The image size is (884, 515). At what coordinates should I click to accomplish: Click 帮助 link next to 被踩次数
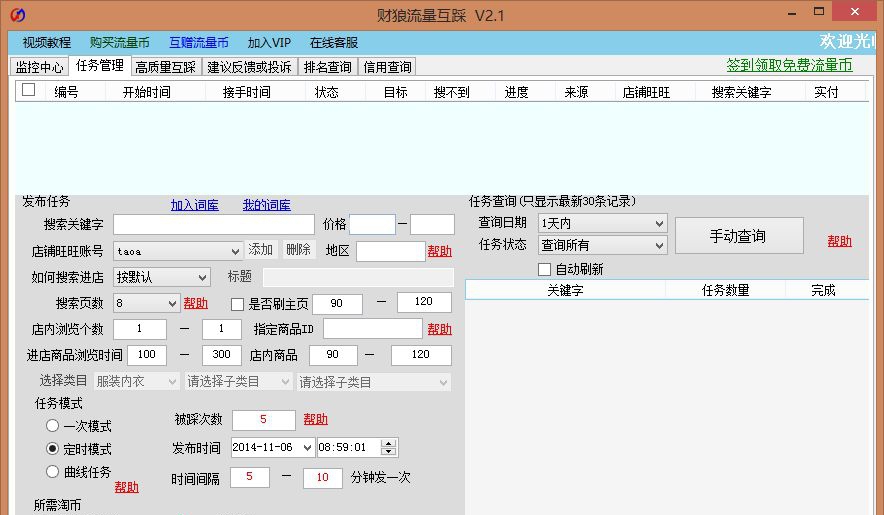click(x=315, y=420)
